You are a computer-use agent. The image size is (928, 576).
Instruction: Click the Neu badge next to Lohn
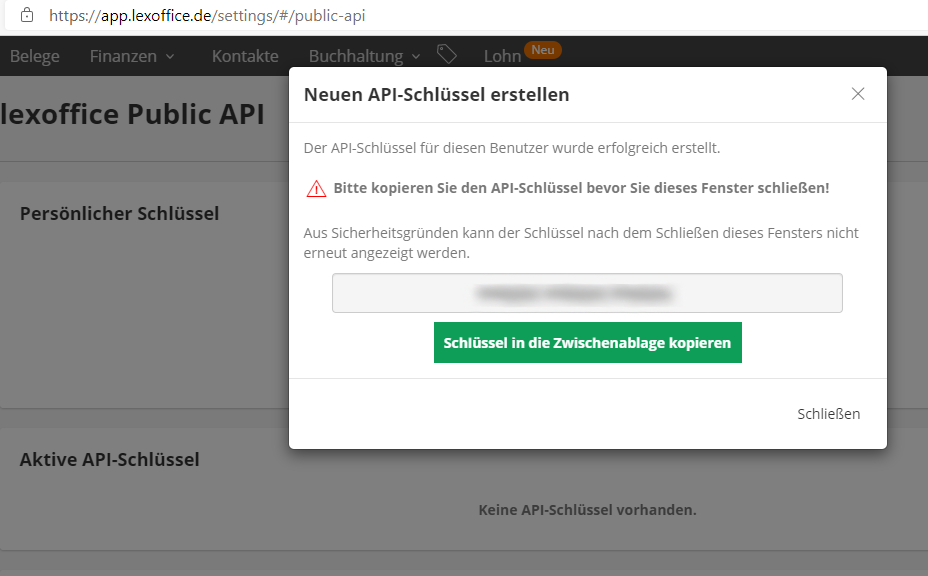coord(541,48)
